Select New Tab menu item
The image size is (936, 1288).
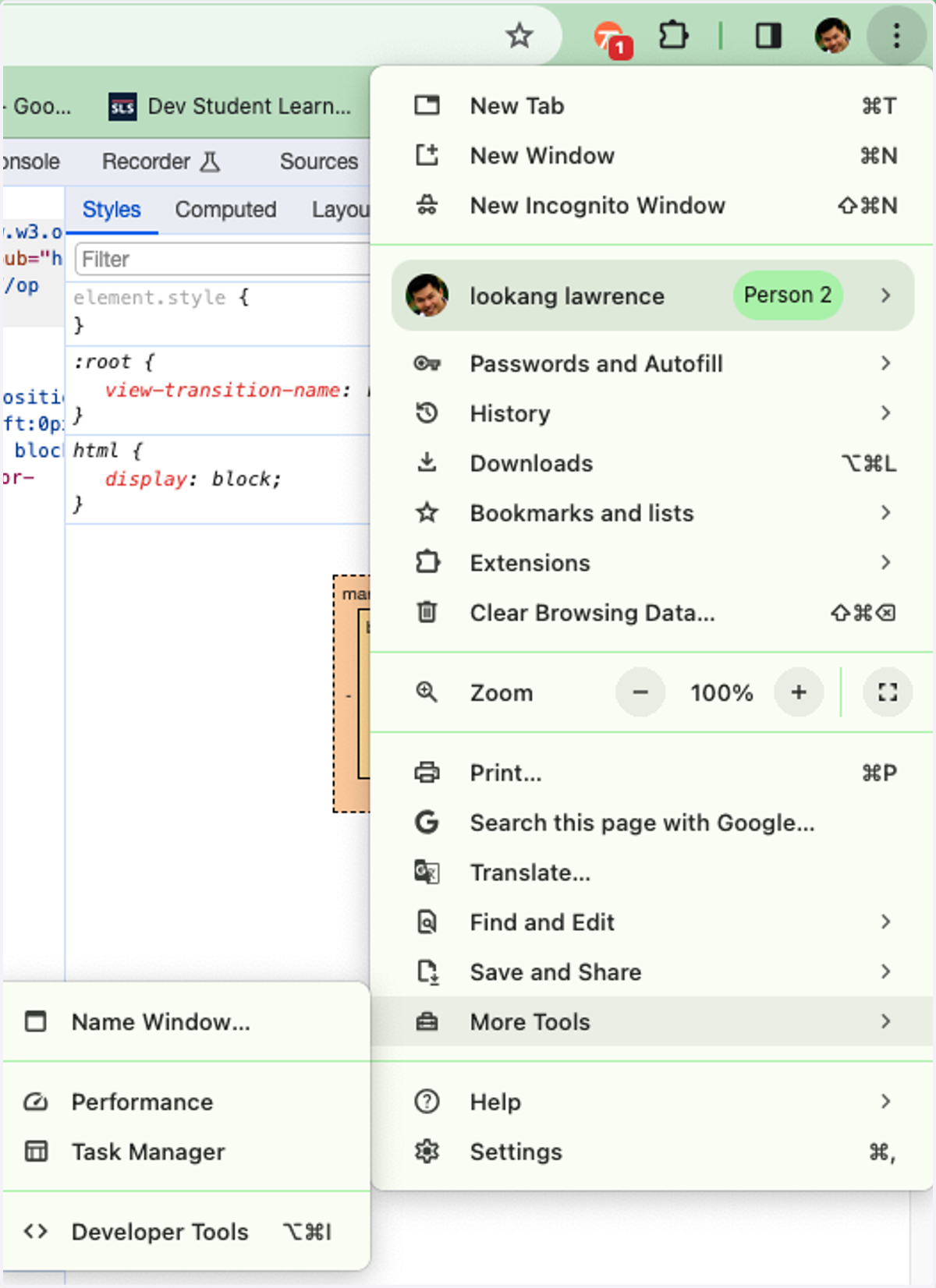tap(652, 105)
